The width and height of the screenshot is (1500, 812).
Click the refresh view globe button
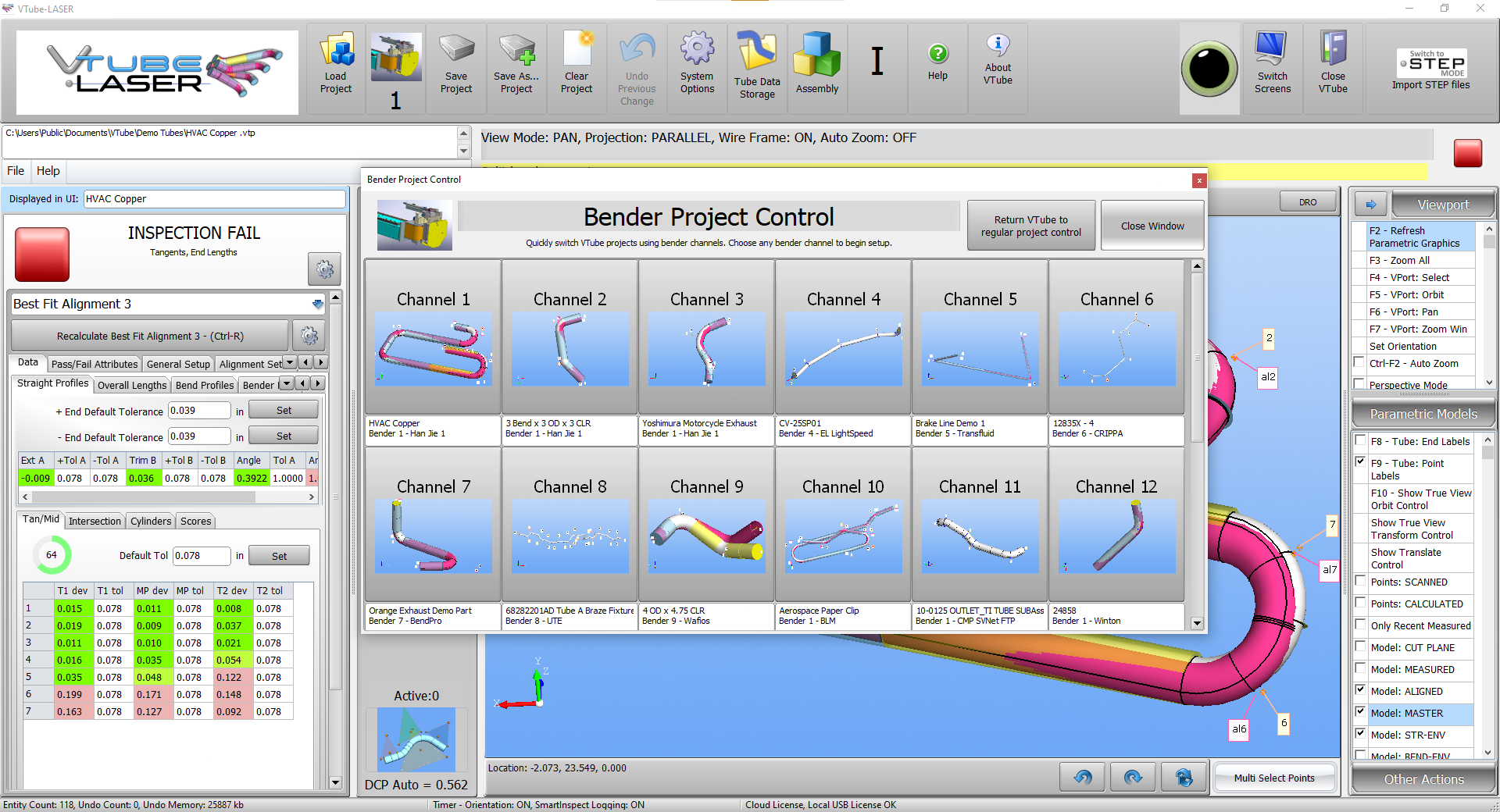point(1184,777)
